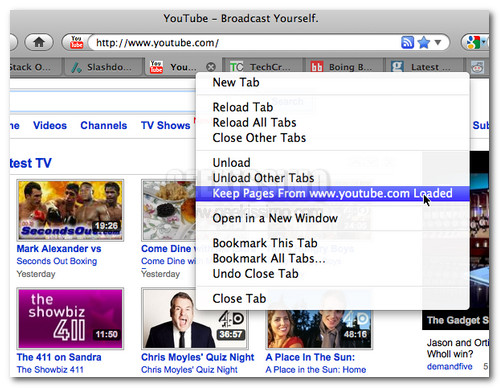Click the Come Dine title link
Image resolution: width=500 pixels, height=388 pixels.
[168, 249]
